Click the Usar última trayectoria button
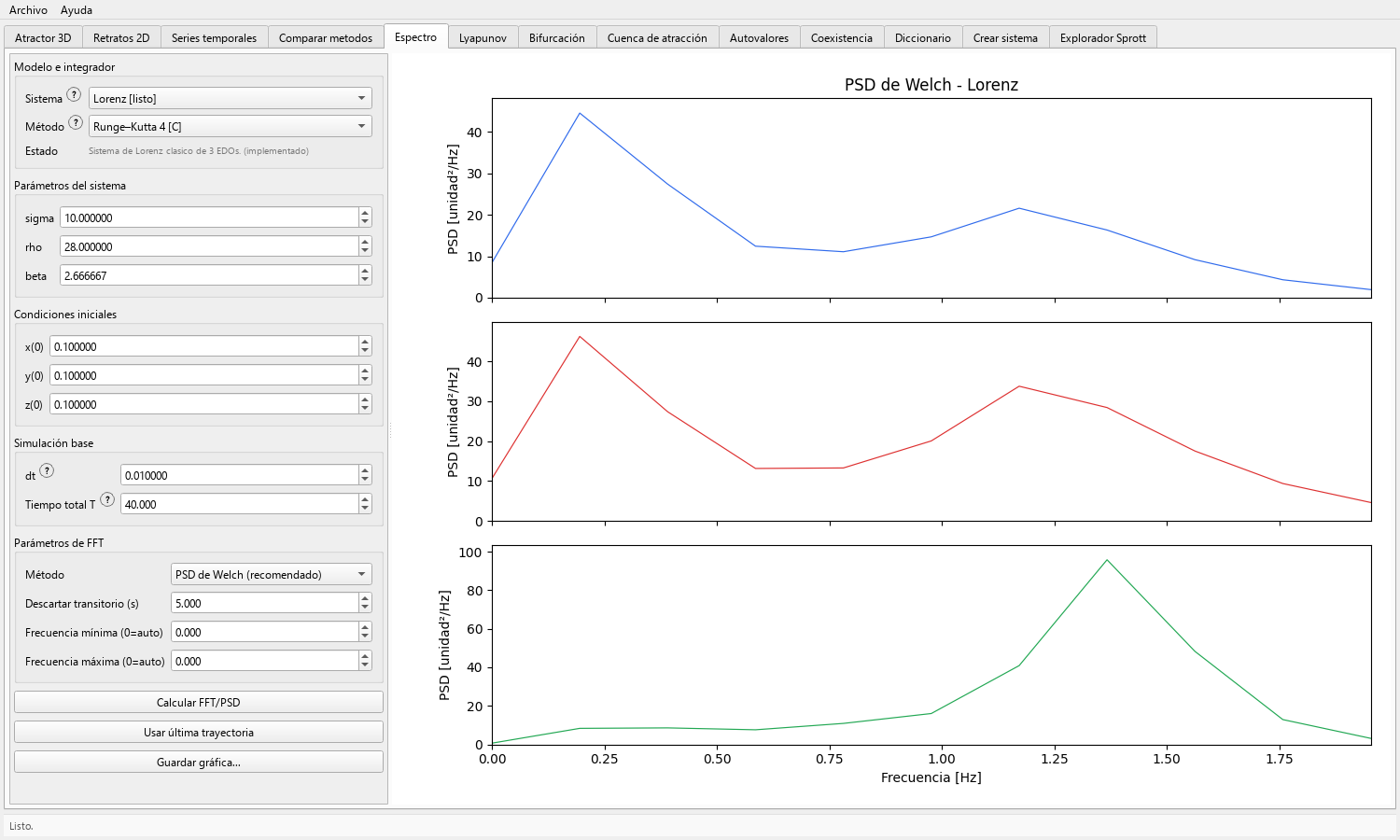 tap(199, 732)
